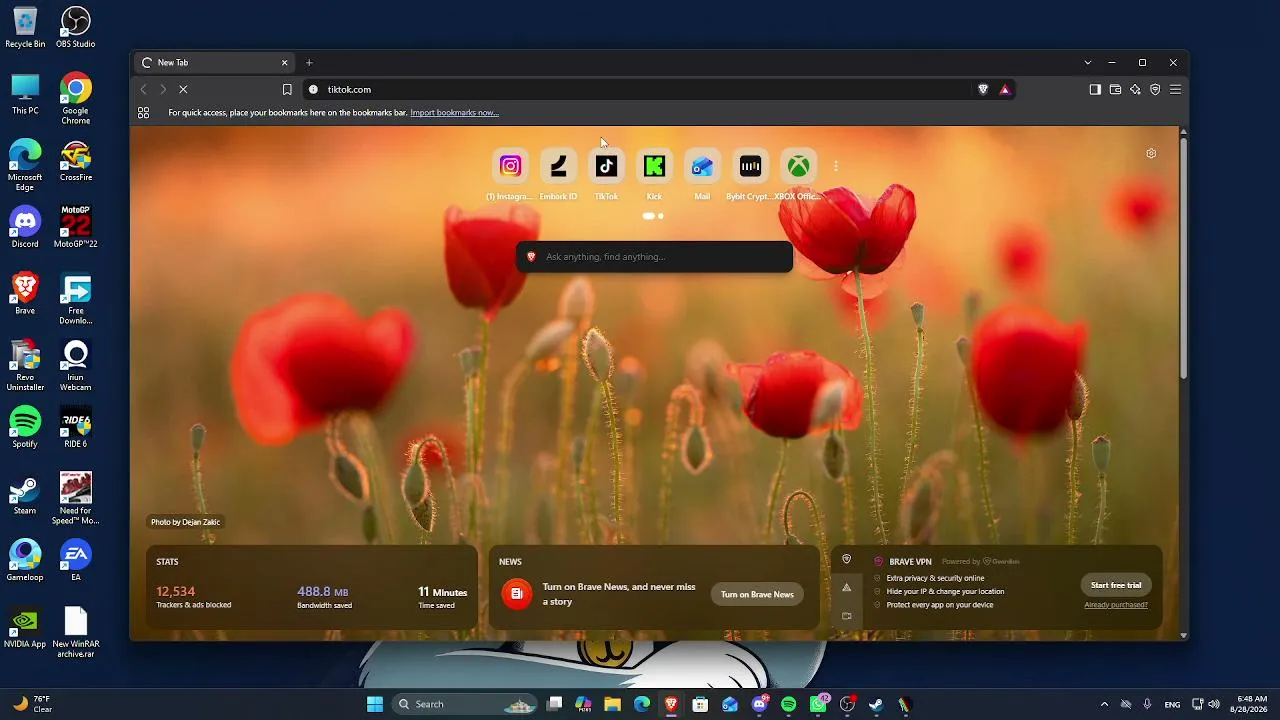Open a new browser tab

[x=309, y=62]
